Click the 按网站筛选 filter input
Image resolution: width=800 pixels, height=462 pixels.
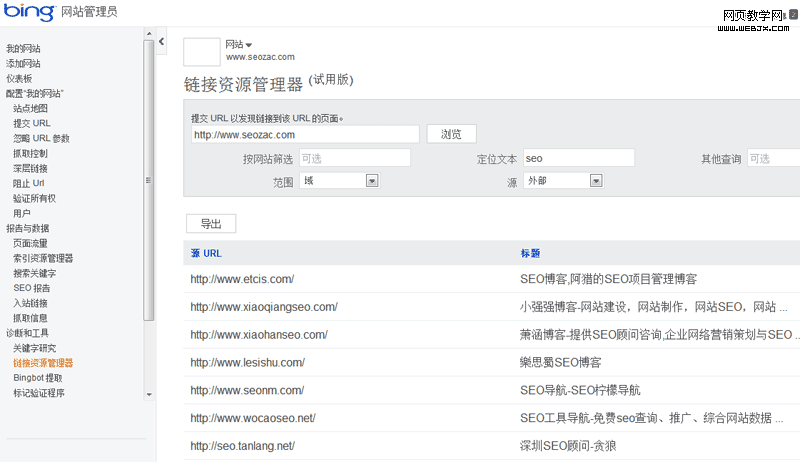click(354, 158)
